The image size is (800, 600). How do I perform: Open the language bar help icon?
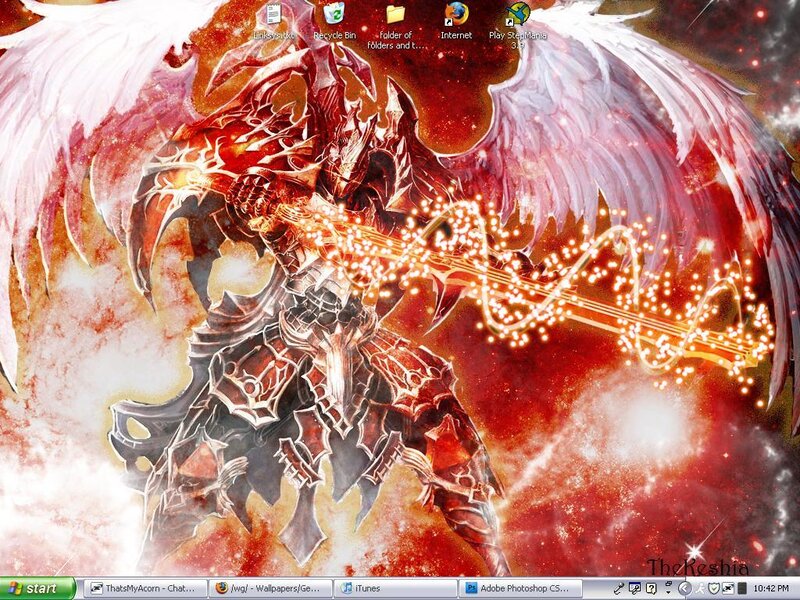652,588
